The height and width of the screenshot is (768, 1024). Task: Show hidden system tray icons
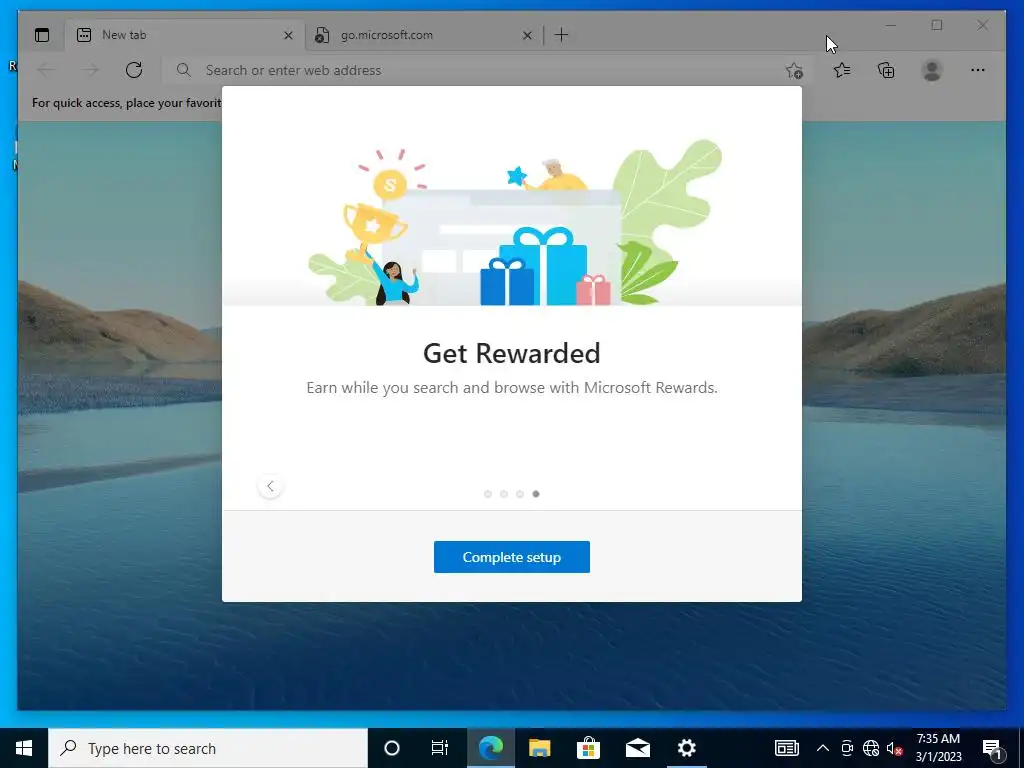(x=823, y=748)
